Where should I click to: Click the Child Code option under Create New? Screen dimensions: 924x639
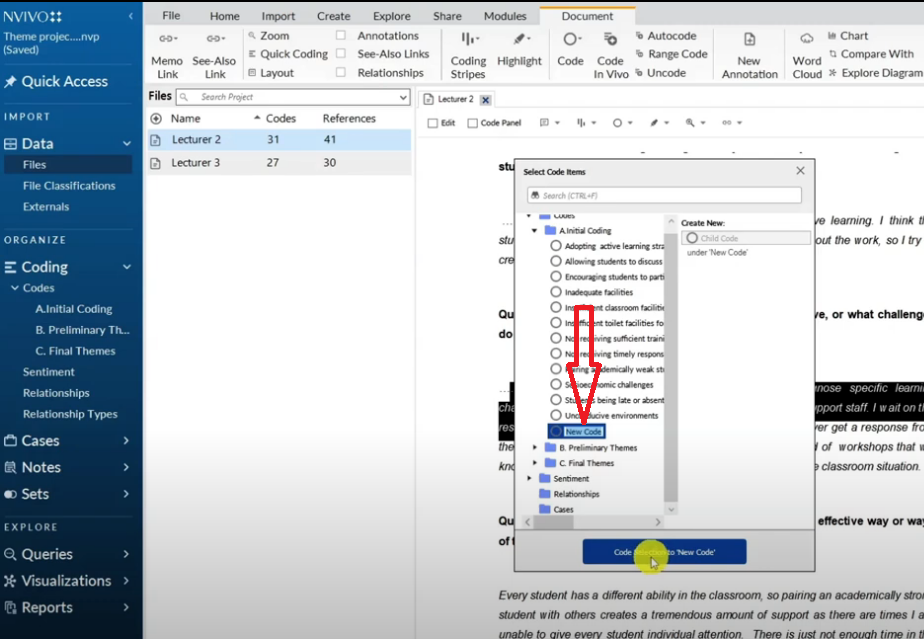pos(745,238)
